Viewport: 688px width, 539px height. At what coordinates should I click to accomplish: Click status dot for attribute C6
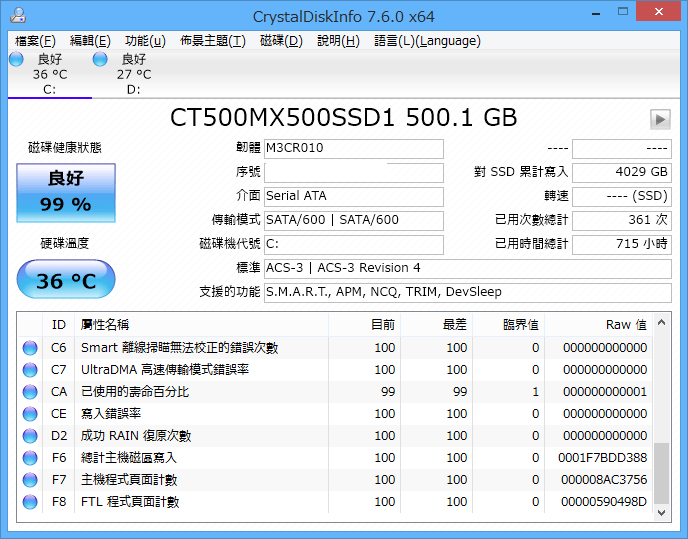pyautogui.click(x=30, y=348)
